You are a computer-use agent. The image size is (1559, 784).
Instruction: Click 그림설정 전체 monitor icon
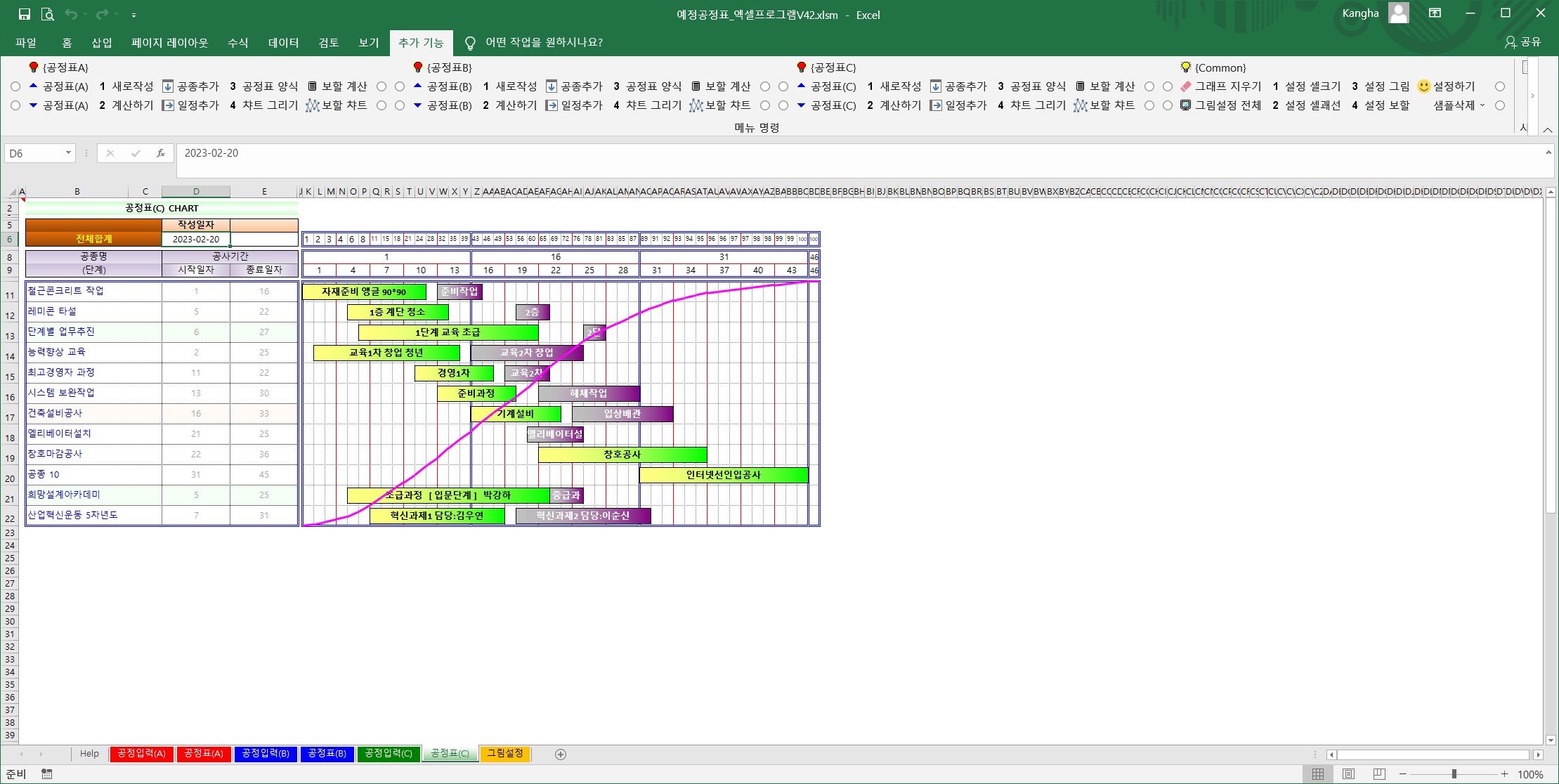pos(1186,105)
